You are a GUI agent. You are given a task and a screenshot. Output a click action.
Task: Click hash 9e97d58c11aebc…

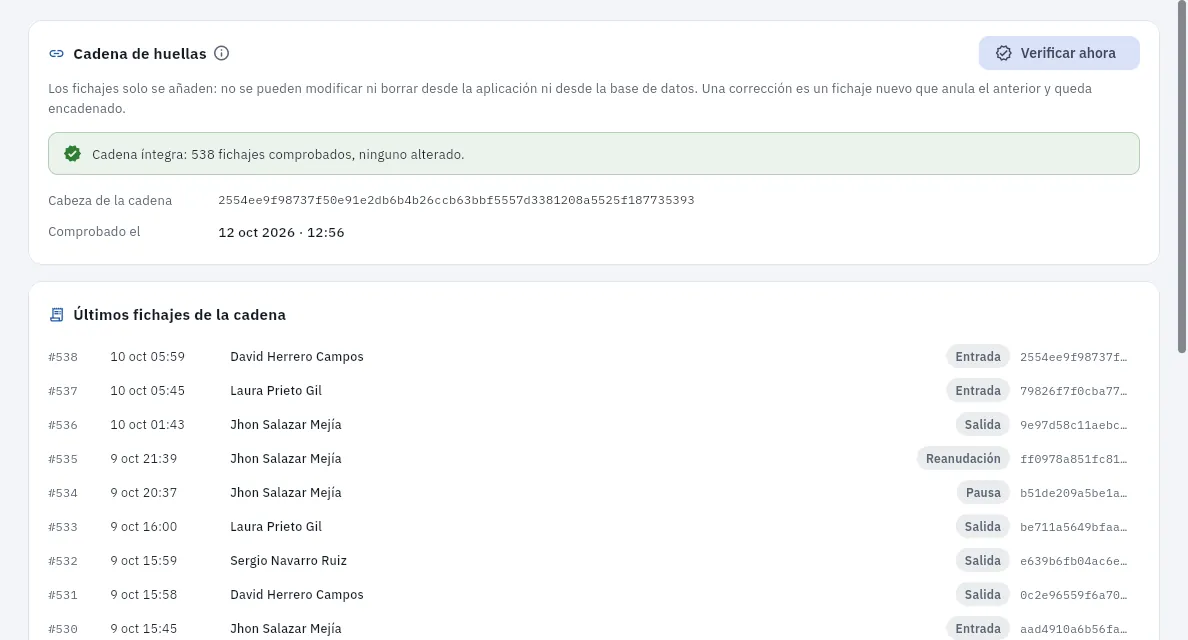(x=1073, y=425)
